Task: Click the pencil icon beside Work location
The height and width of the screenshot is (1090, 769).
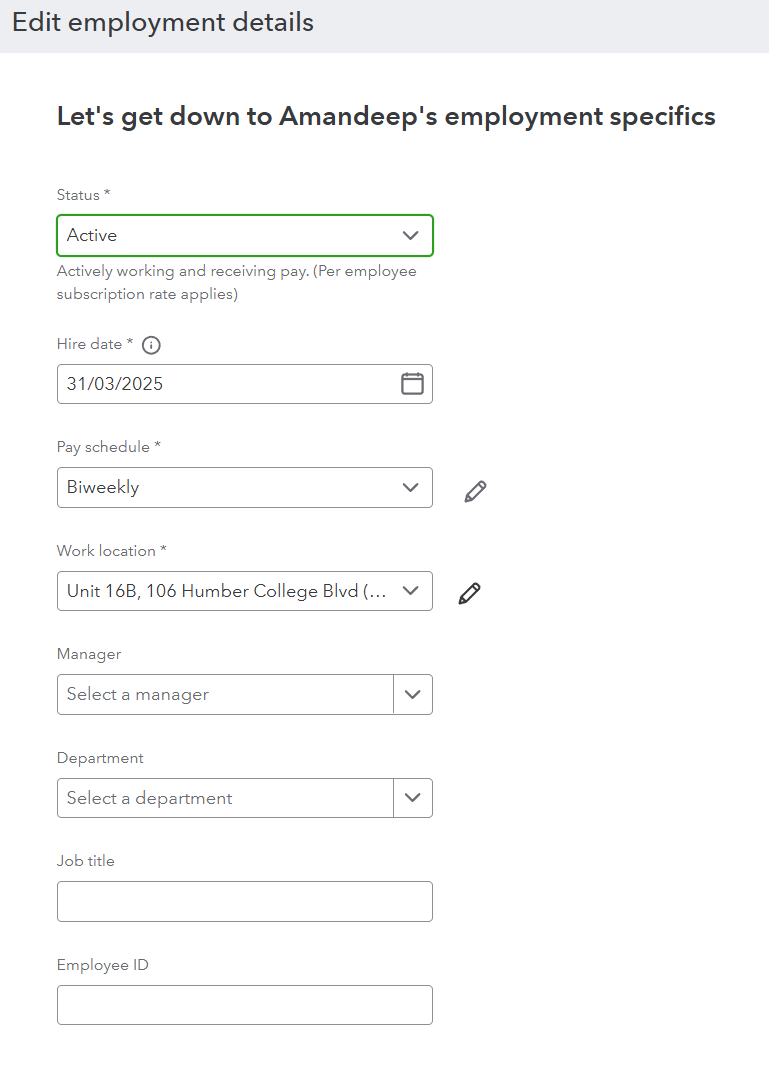Action: (x=469, y=593)
